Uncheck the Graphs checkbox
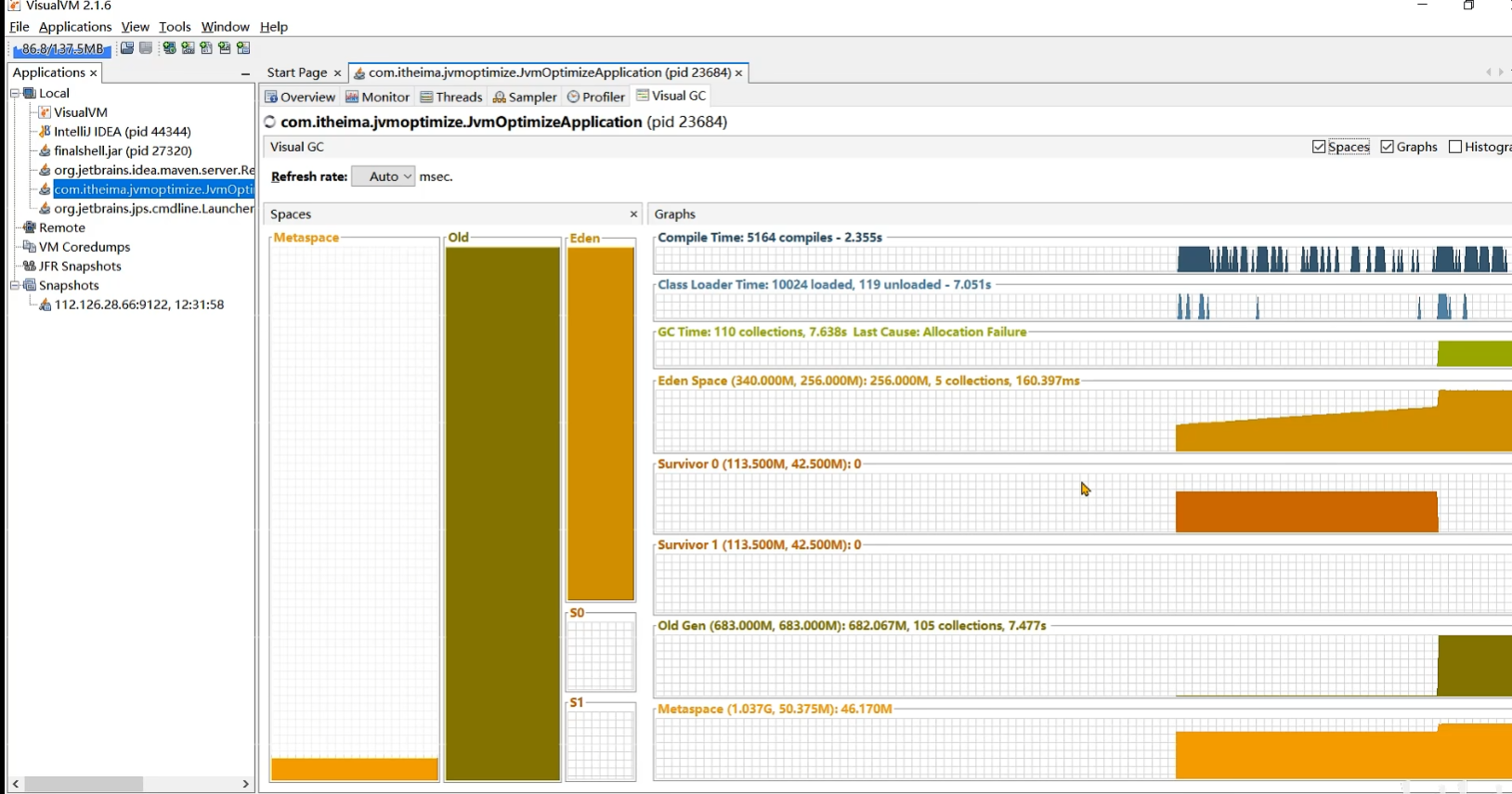Image resolution: width=1512 pixels, height=794 pixels. click(1388, 147)
